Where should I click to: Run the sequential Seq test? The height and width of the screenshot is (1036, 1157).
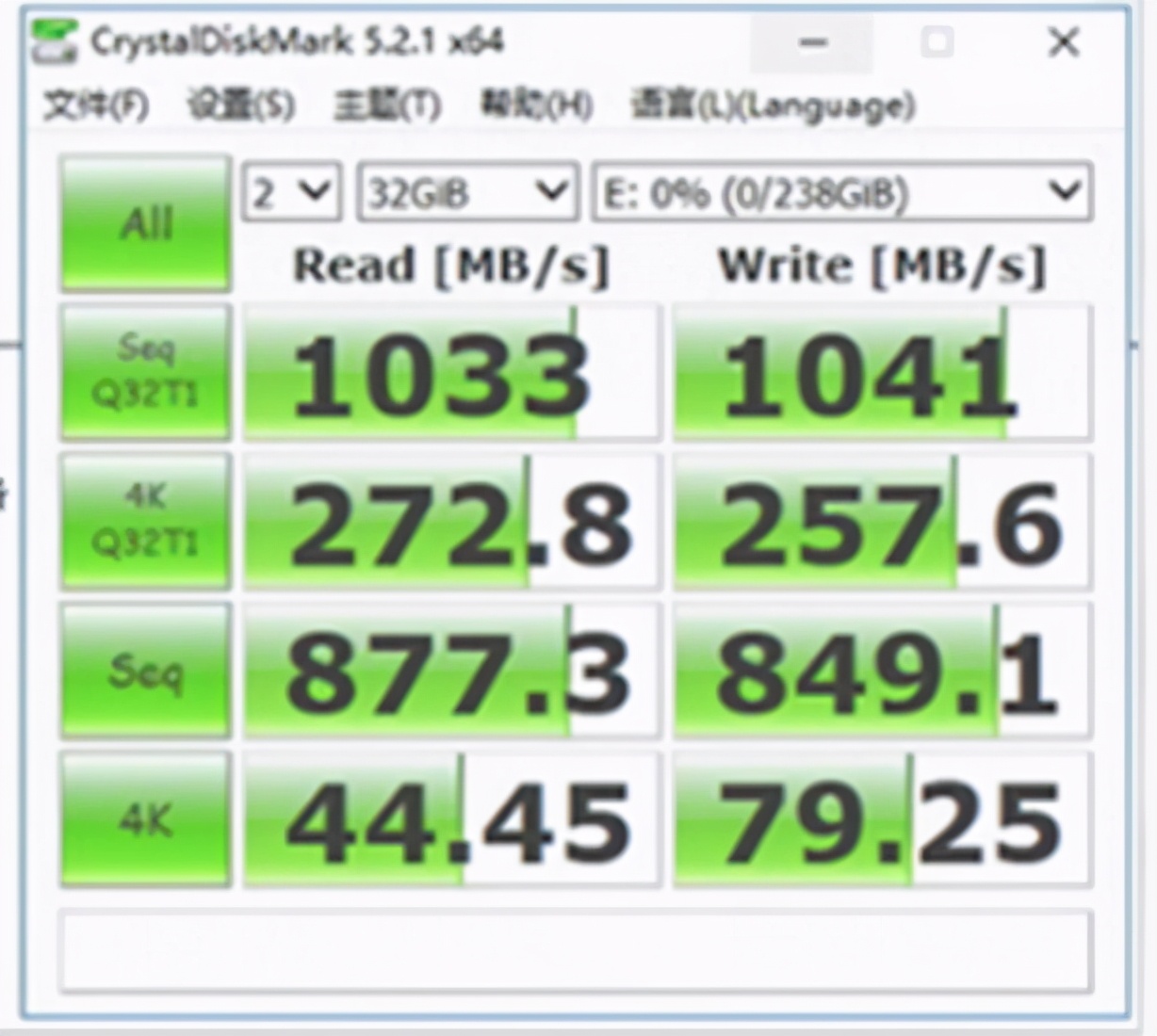143,671
